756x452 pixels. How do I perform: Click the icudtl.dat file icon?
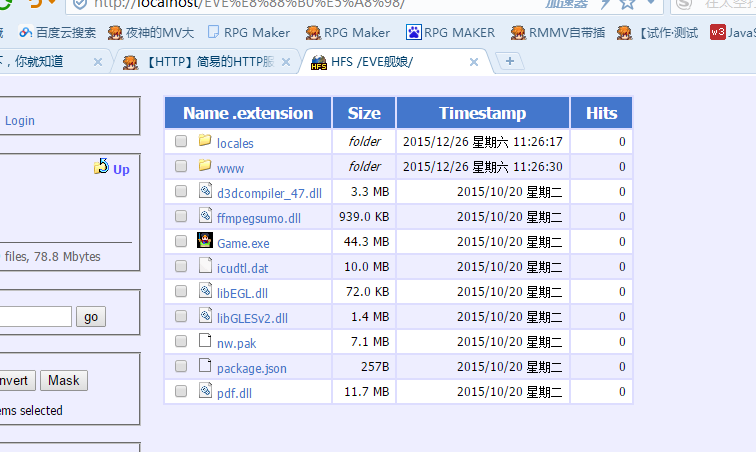tap(205, 265)
